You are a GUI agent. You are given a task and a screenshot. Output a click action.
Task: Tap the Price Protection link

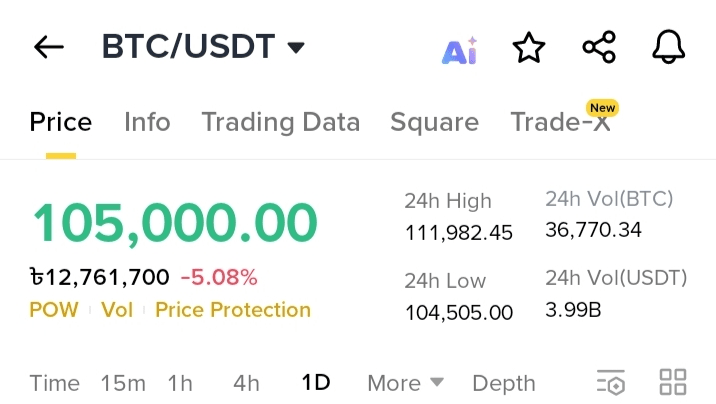coord(233,310)
